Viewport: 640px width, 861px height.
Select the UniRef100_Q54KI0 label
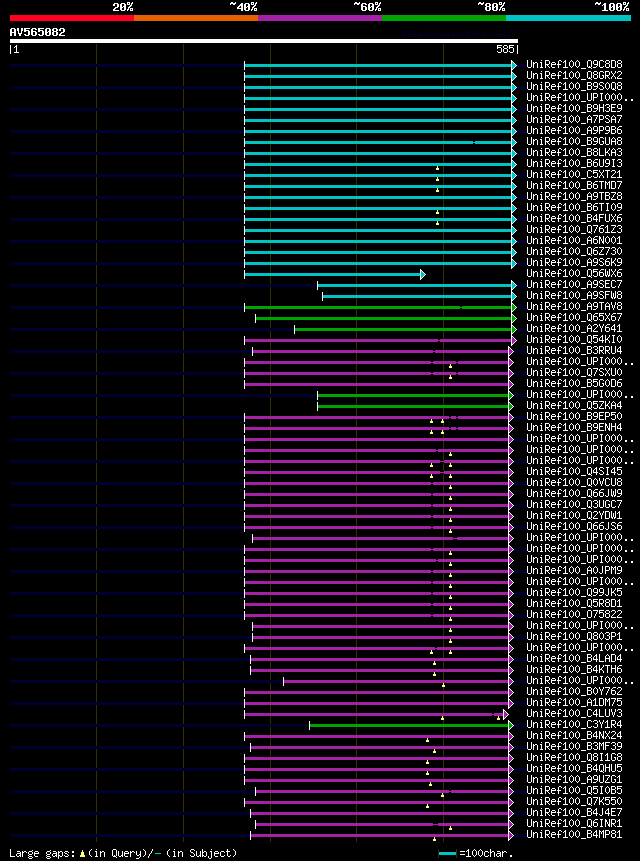(574, 339)
